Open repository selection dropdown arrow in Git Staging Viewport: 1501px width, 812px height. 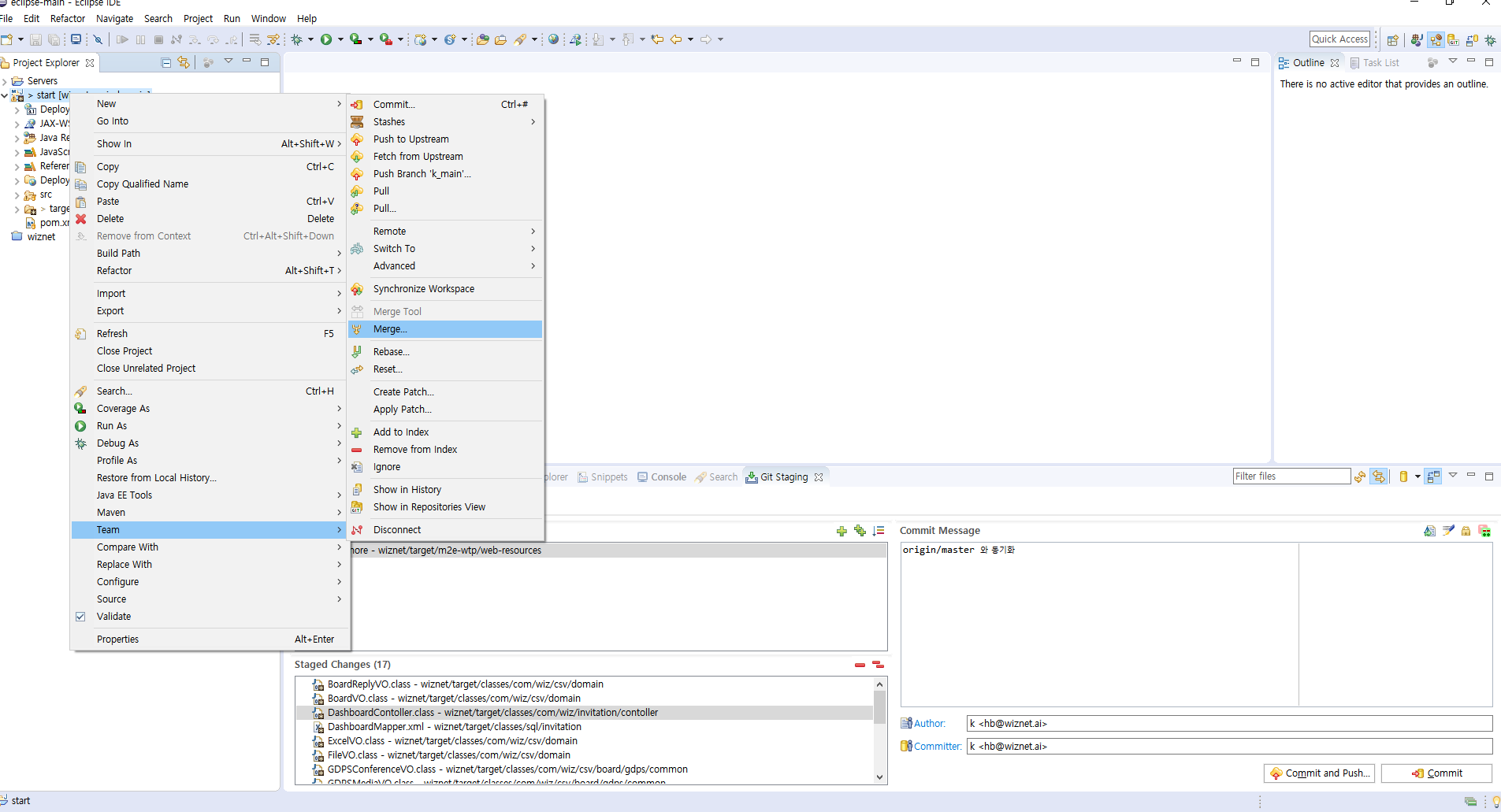point(1417,476)
